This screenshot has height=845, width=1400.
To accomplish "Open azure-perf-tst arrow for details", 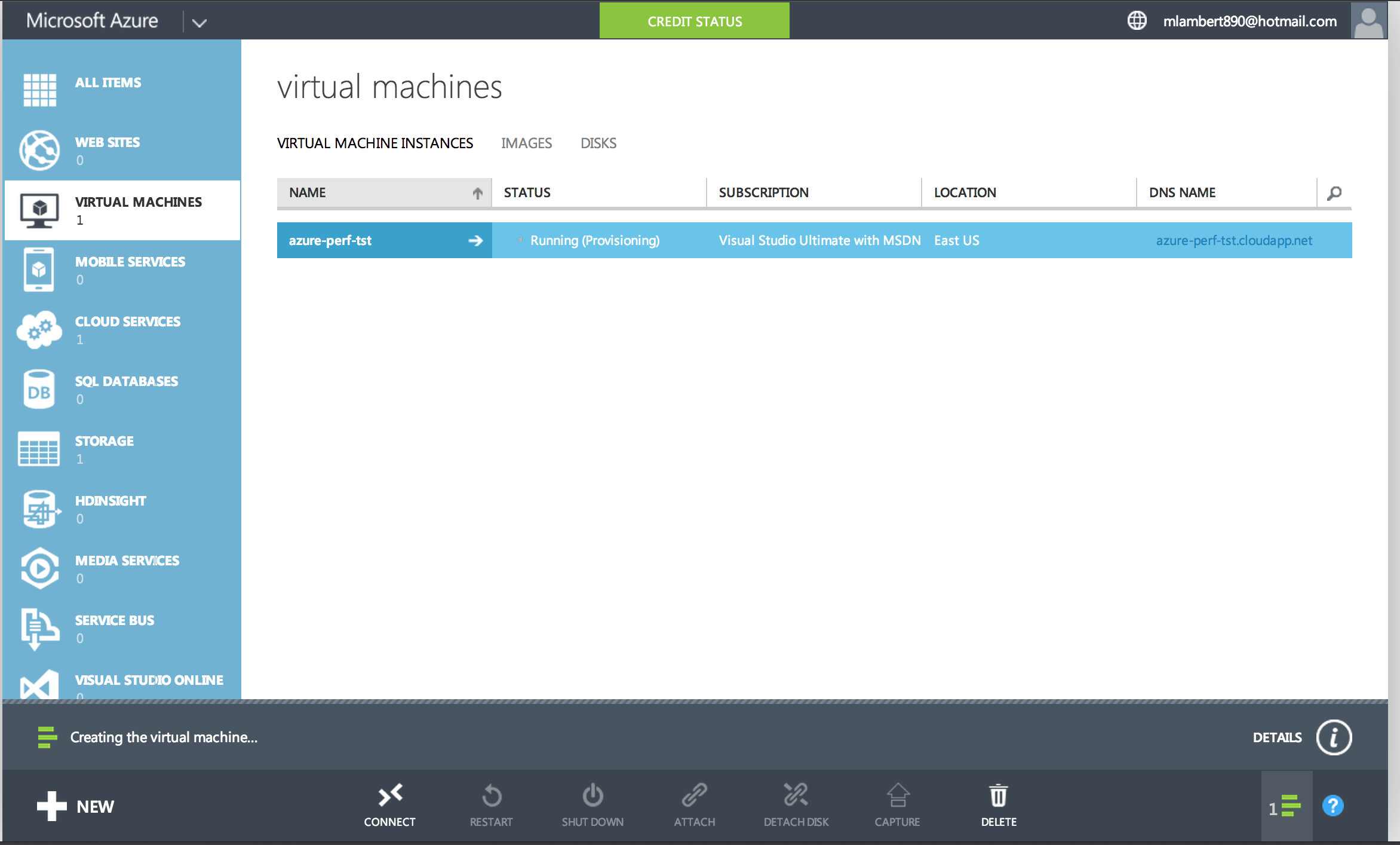I will click(x=475, y=241).
